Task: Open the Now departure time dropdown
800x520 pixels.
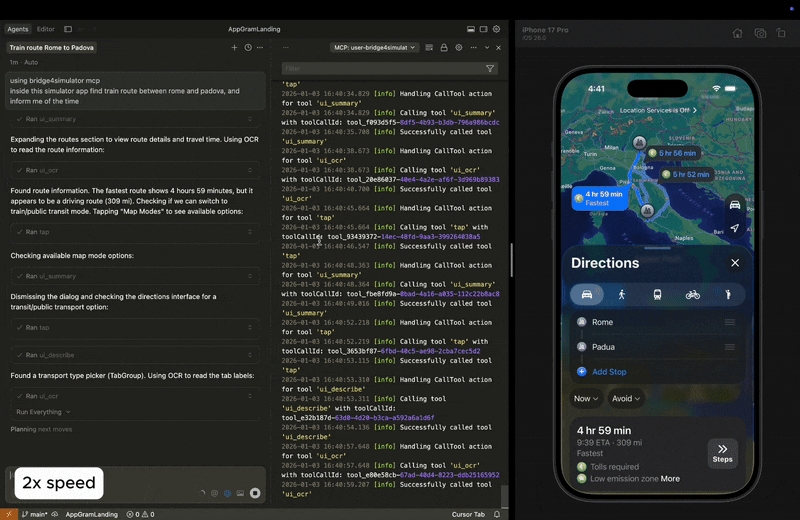Action: click(585, 399)
